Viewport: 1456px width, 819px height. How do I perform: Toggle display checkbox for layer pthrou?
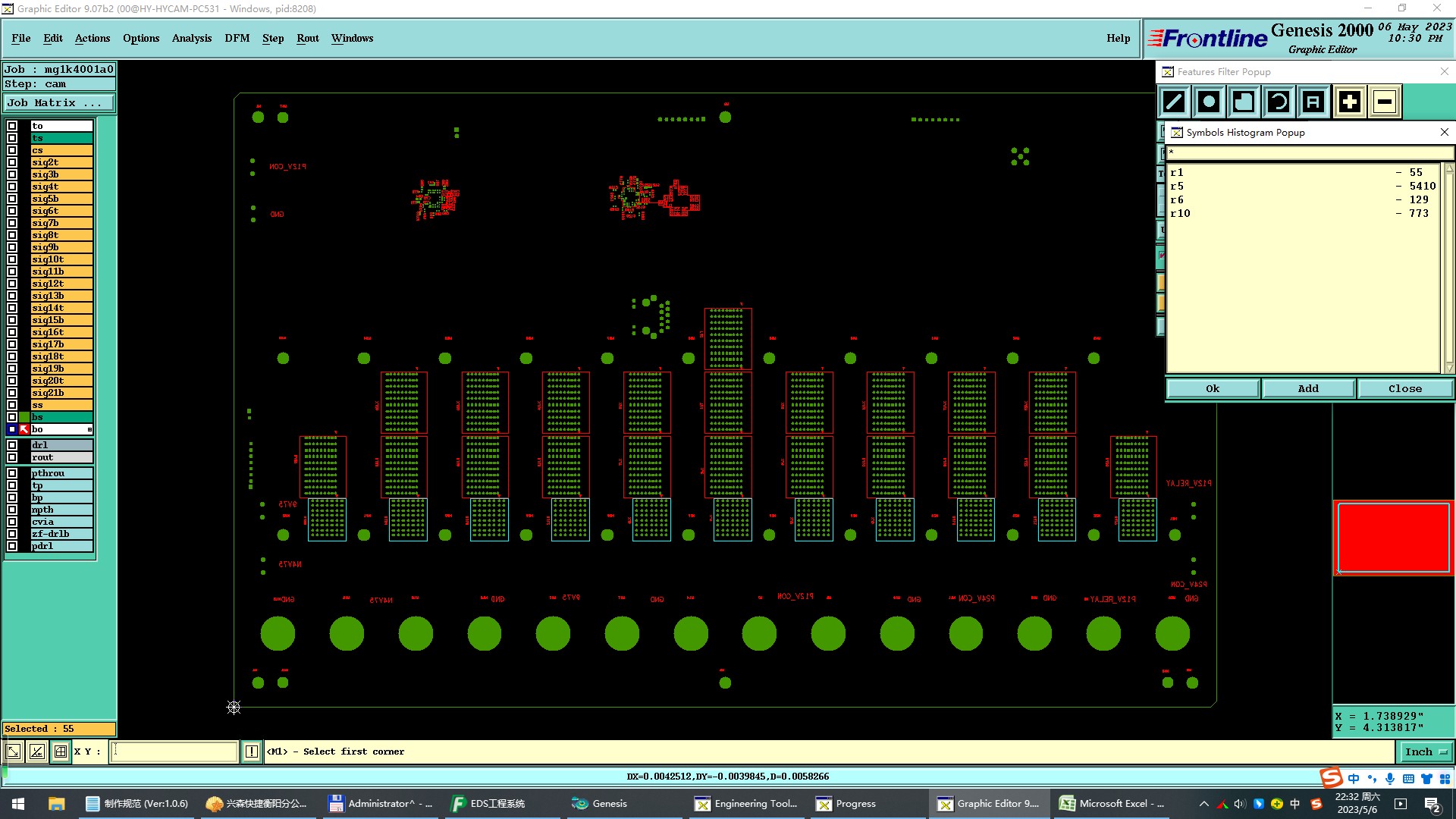point(12,473)
